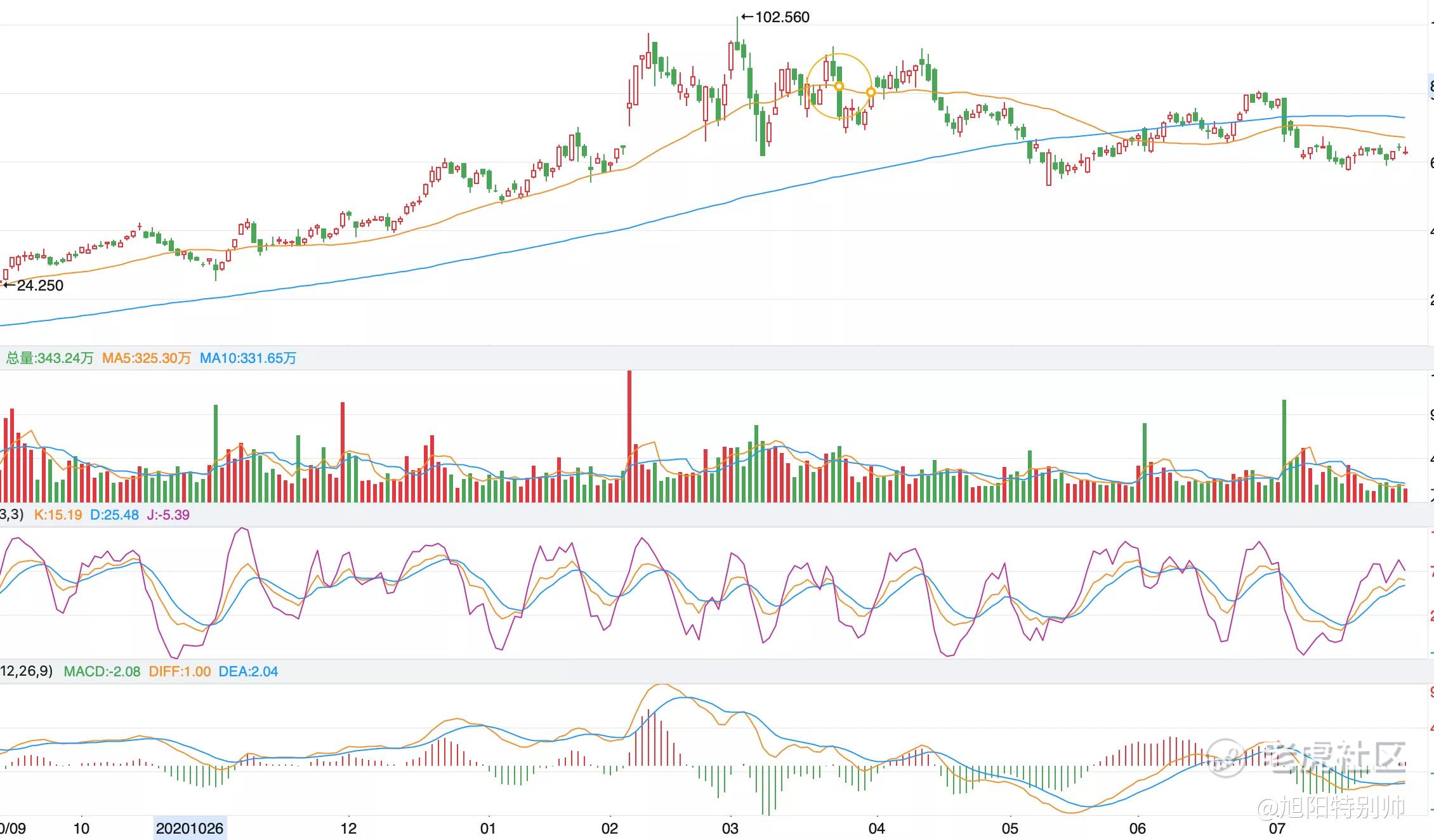Click the MA5:325.30万 indicator label

tap(147, 358)
